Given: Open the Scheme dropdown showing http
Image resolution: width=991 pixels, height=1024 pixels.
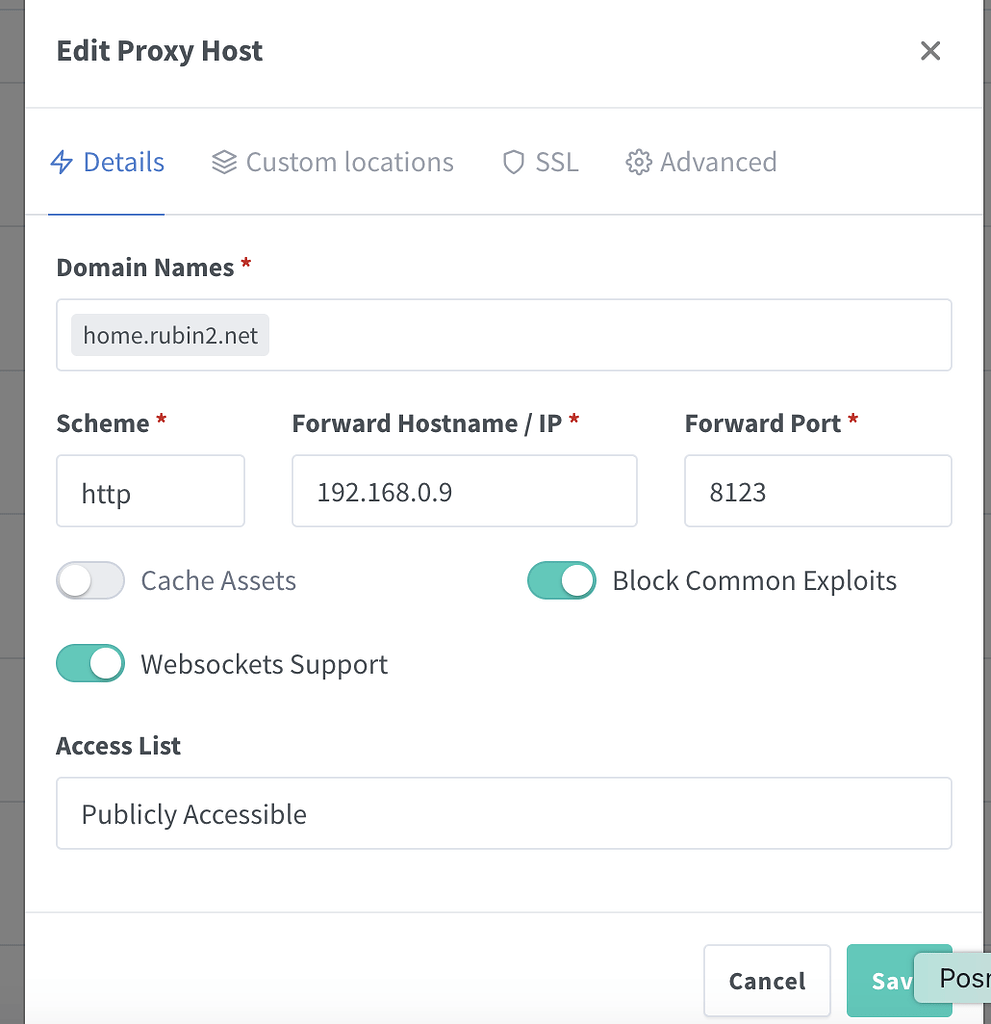Looking at the screenshot, I should coord(150,491).
